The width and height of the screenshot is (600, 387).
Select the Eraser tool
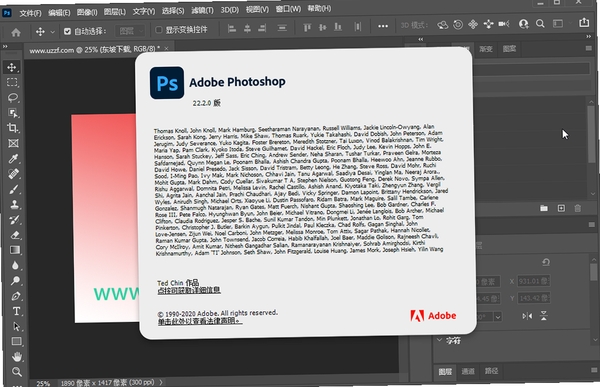coord(15,235)
